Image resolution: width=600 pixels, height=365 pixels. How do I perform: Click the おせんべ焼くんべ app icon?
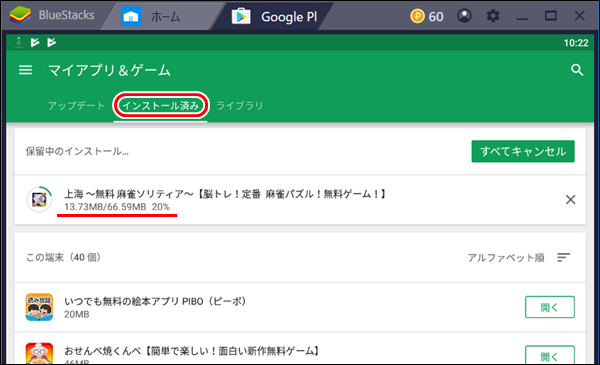[39, 353]
